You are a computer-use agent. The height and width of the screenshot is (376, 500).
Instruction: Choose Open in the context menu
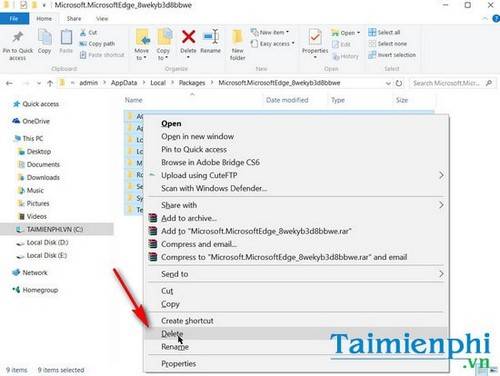(296, 123)
